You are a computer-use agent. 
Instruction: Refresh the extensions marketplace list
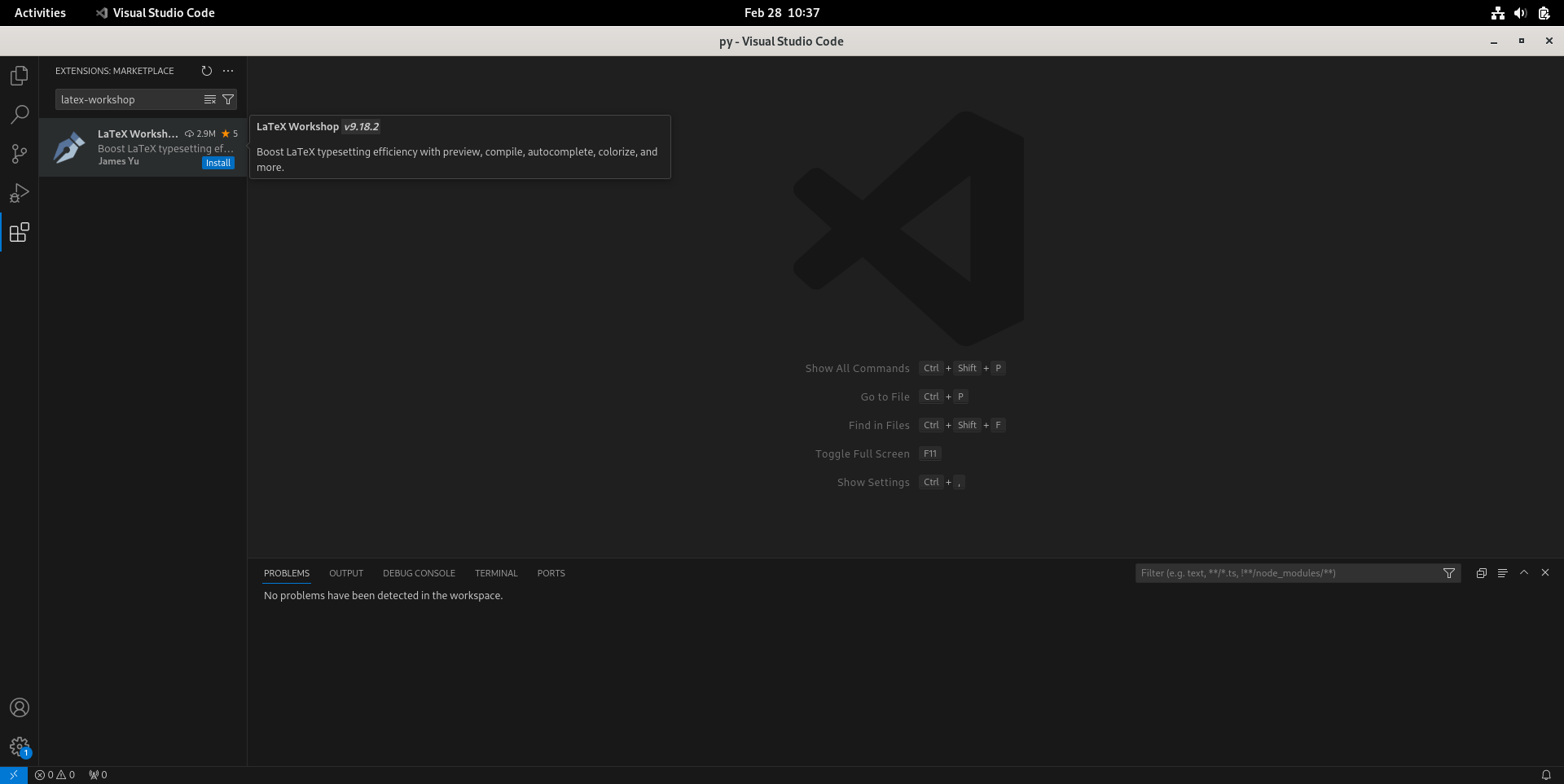(207, 71)
